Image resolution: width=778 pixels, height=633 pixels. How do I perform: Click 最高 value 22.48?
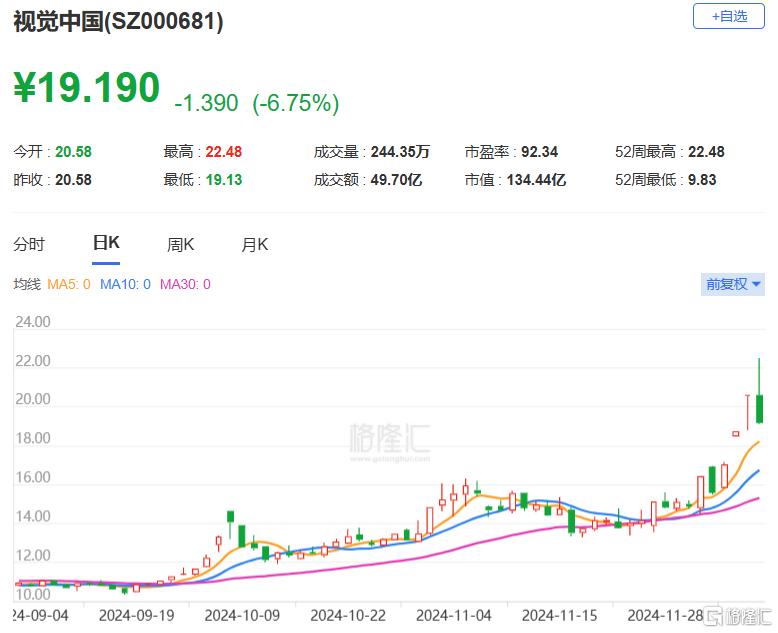pyautogui.click(x=224, y=152)
